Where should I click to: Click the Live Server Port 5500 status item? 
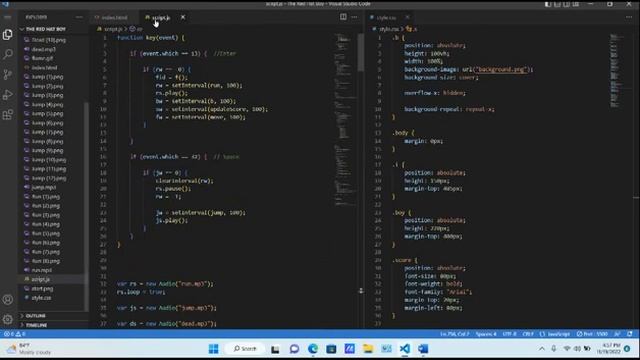click(x=592, y=334)
